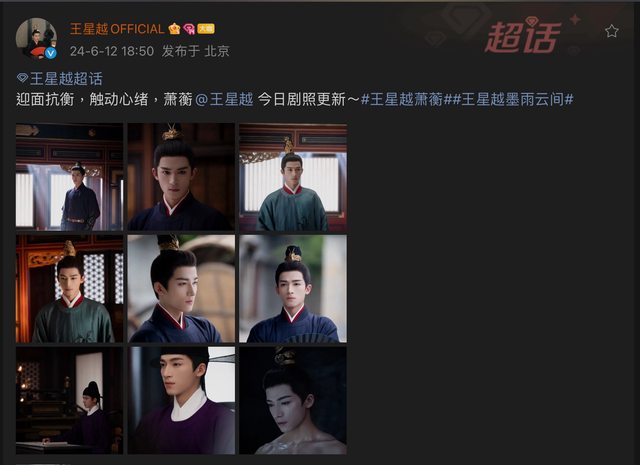This screenshot has height=465, width=640.
Task: Open first photo of man by window
Action: point(69,177)
